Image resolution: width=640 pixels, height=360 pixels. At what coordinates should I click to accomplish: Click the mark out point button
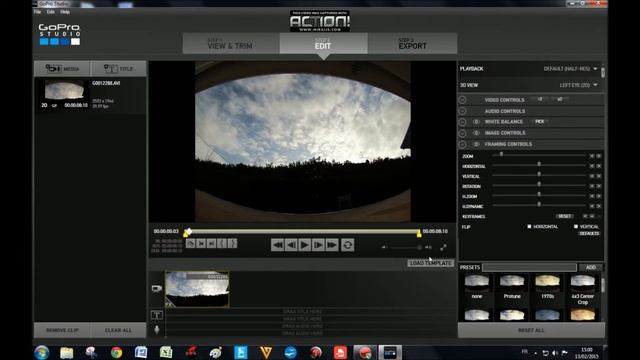(x=211, y=244)
